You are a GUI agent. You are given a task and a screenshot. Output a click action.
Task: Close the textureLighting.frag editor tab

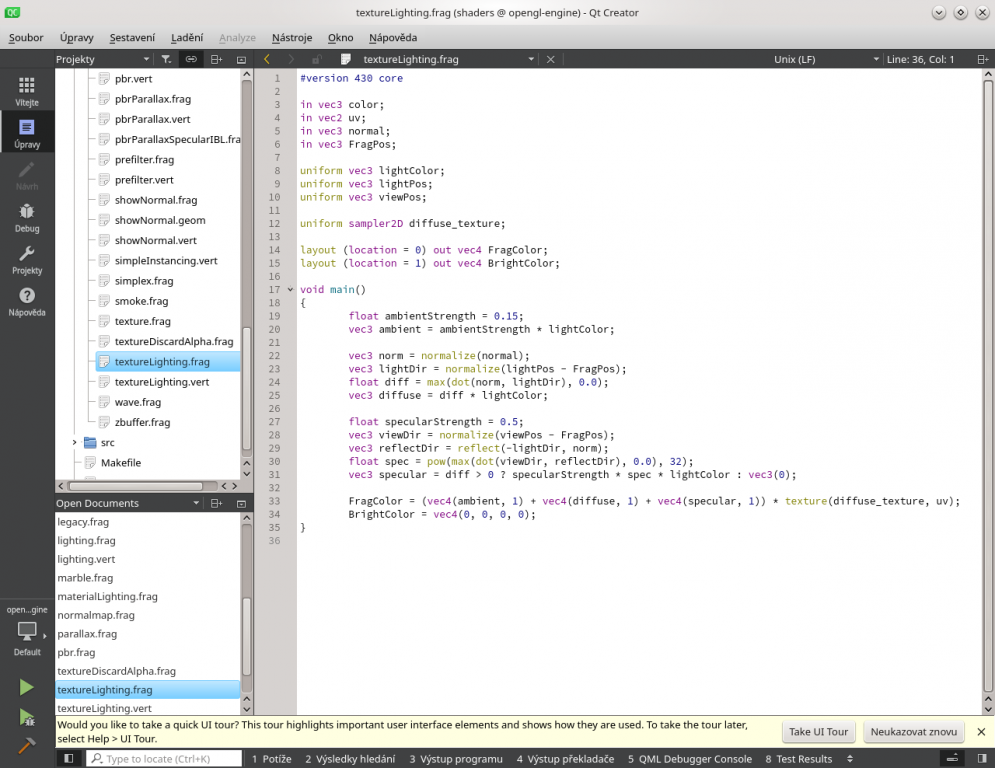pyautogui.click(x=550, y=59)
